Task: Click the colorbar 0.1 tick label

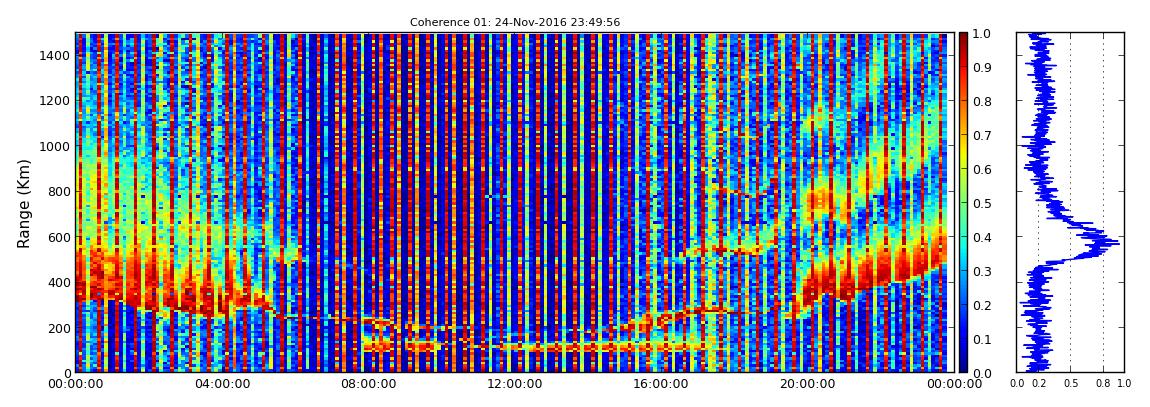Action: (x=981, y=339)
